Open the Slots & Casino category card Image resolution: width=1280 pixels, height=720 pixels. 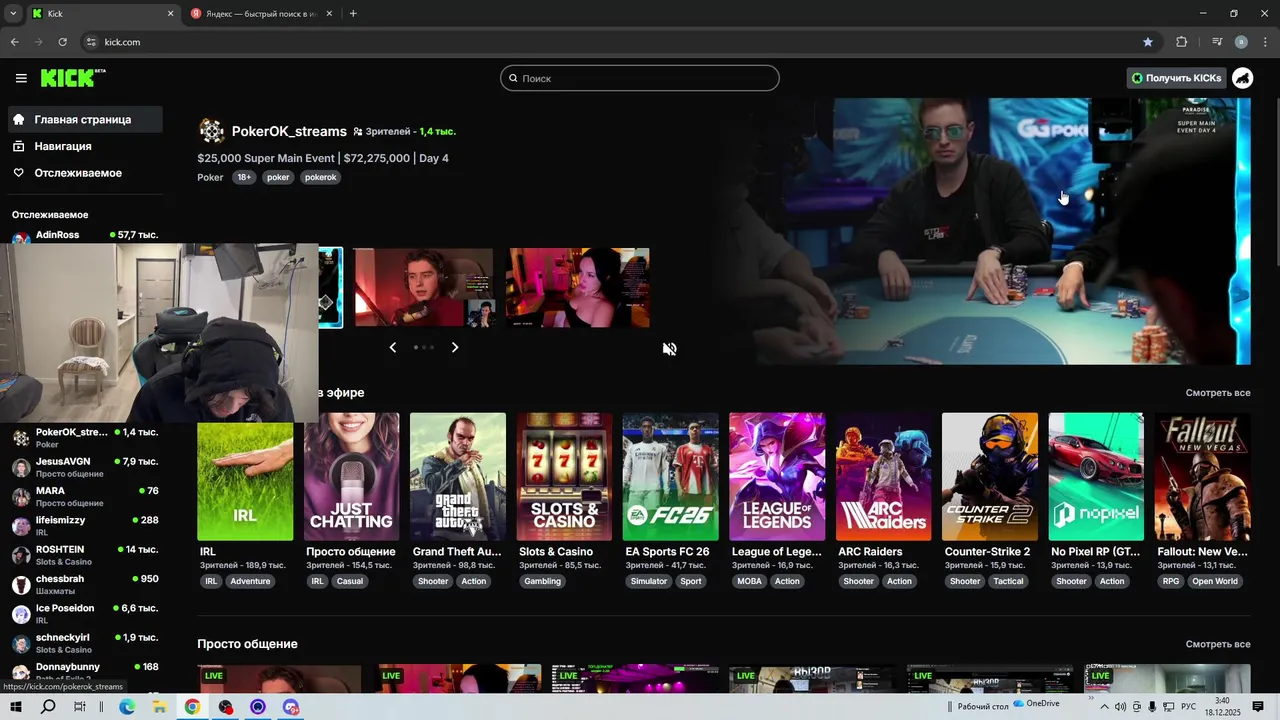click(x=564, y=477)
